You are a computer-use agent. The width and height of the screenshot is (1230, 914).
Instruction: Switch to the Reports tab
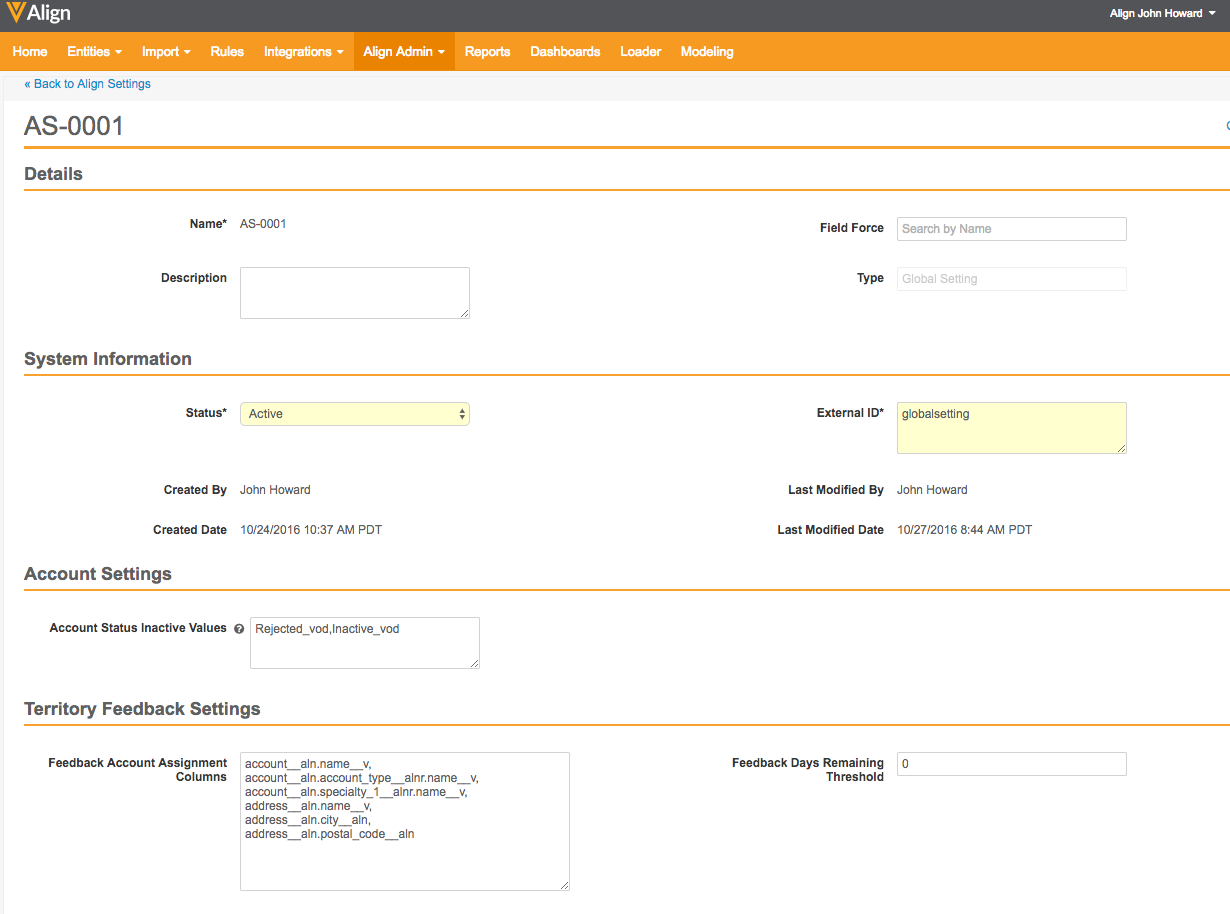pos(487,52)
